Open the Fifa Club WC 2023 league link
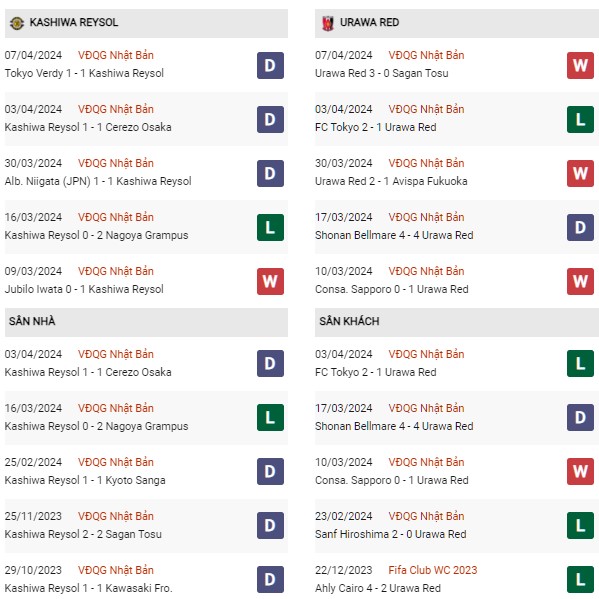 [x=432, y=570]
